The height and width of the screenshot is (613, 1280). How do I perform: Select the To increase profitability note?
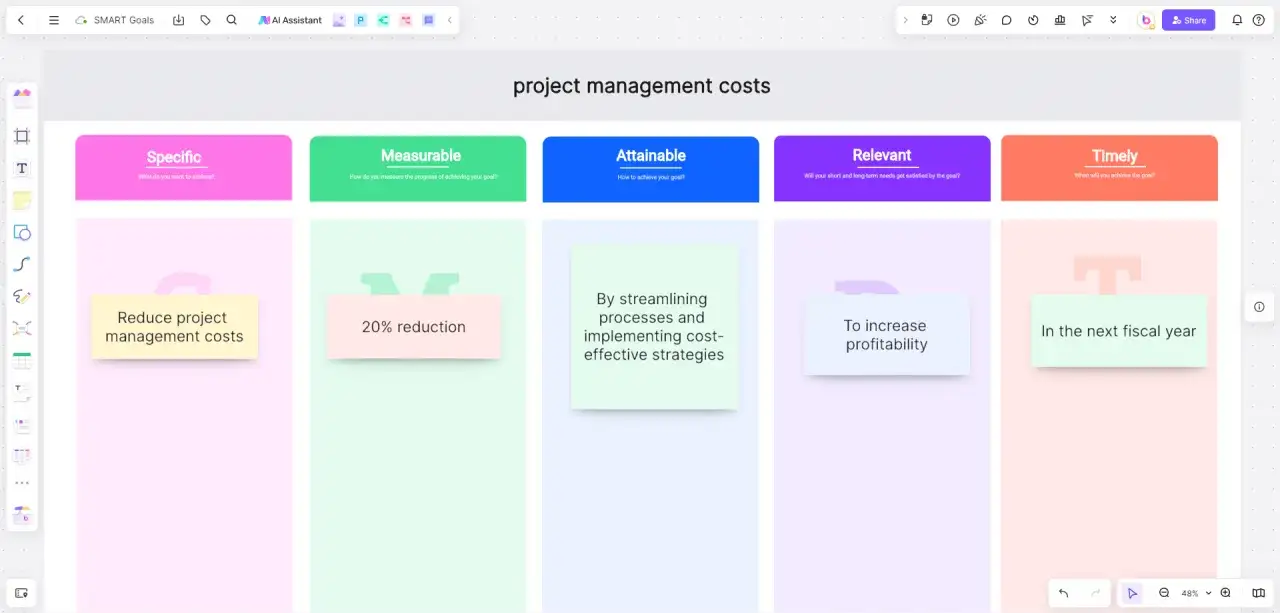887,335
